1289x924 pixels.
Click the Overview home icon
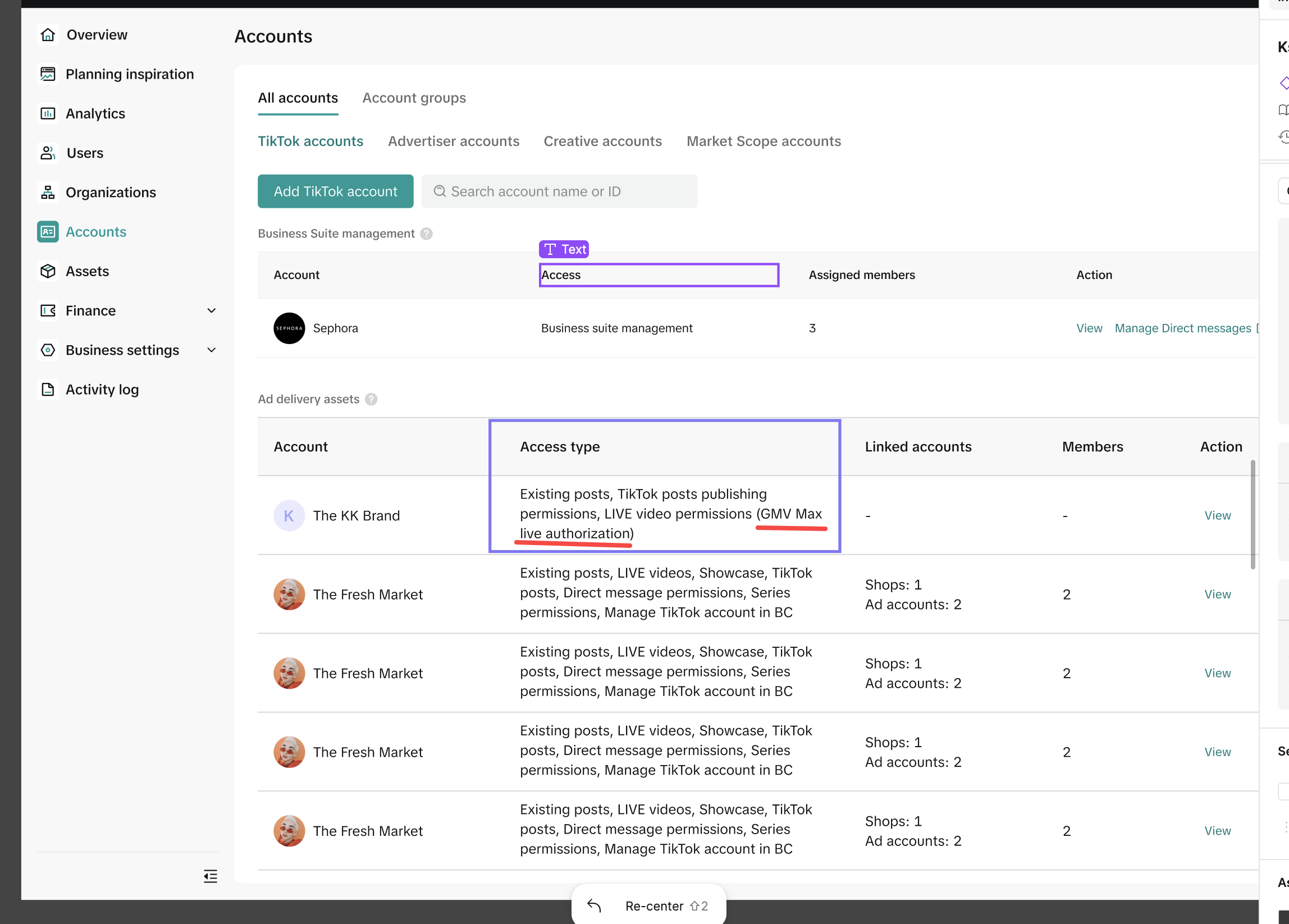pos(48,35)
